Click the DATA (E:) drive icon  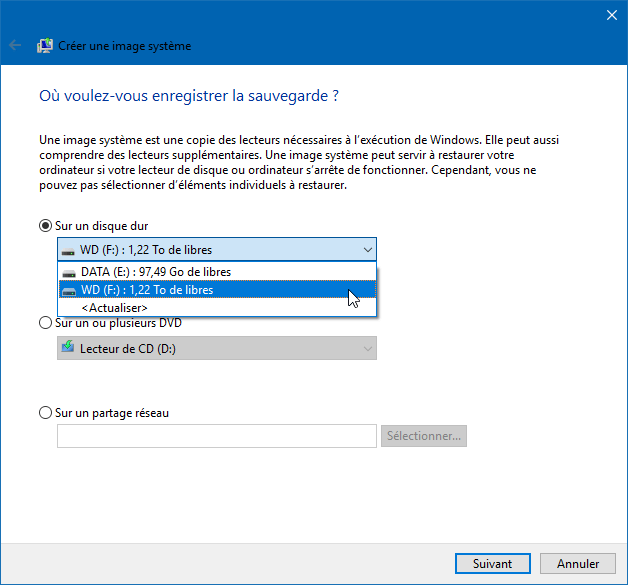pyautogui.click(x=69, y=273)
